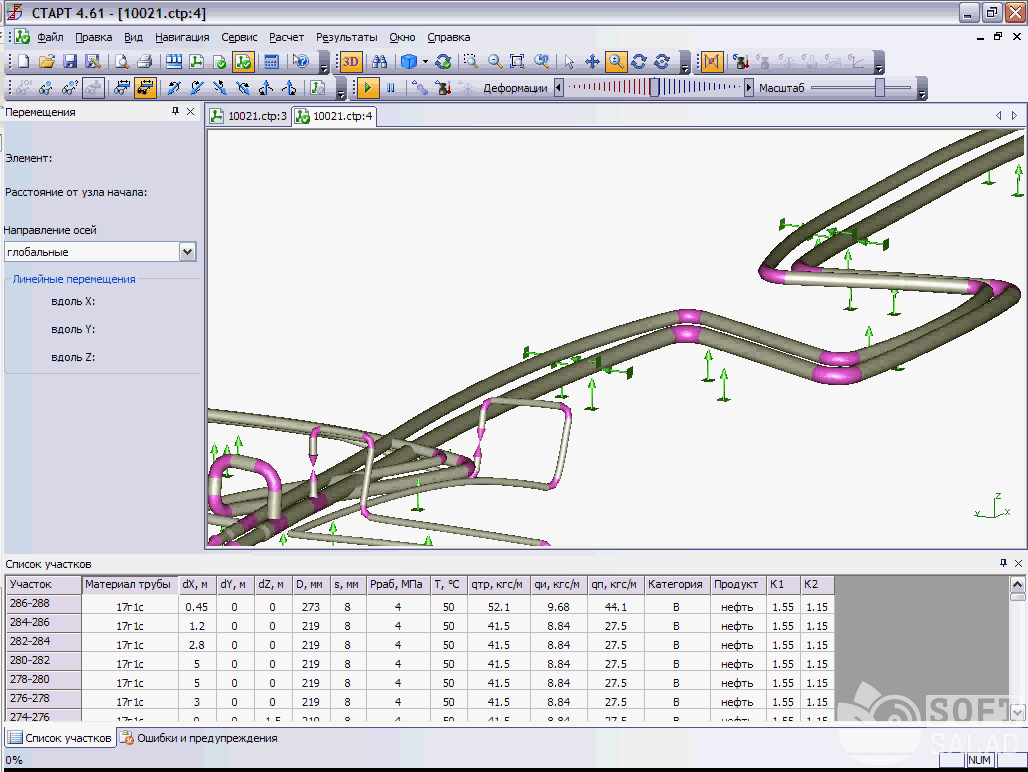Viewport: 1028px width, 772px height.
Task: Select the Pan move arrows tool
Action: click(x=592, y=62)
